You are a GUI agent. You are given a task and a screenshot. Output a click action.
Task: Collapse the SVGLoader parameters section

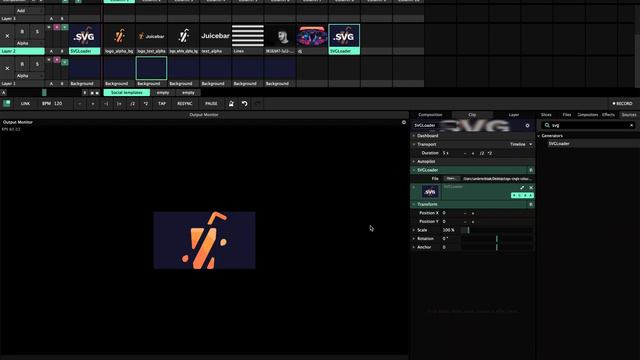pos(414,170)
